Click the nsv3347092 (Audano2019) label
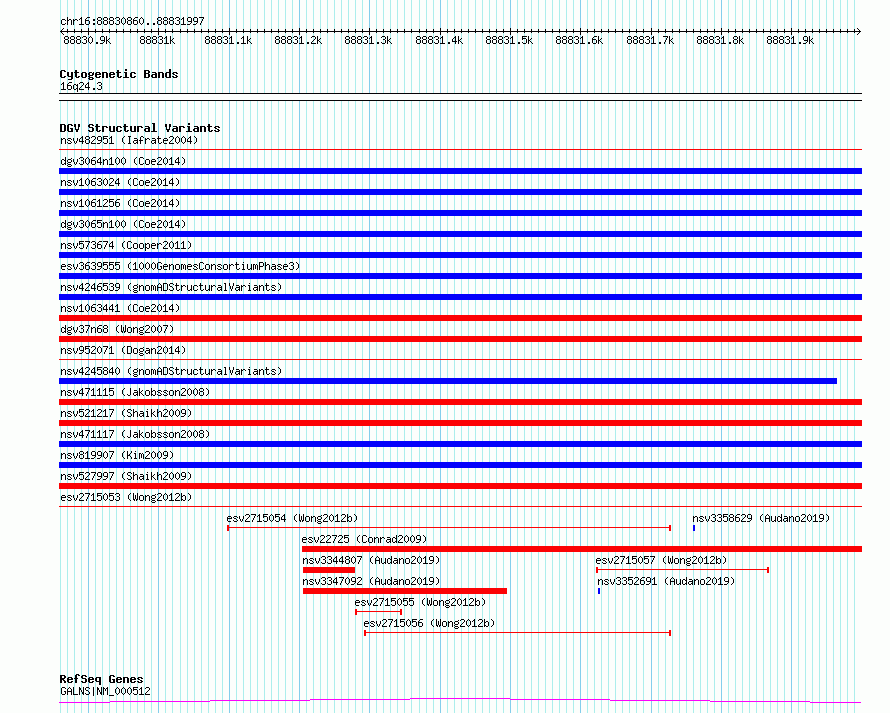This screenshot has height=713, width=890. (x=371, y=581)
